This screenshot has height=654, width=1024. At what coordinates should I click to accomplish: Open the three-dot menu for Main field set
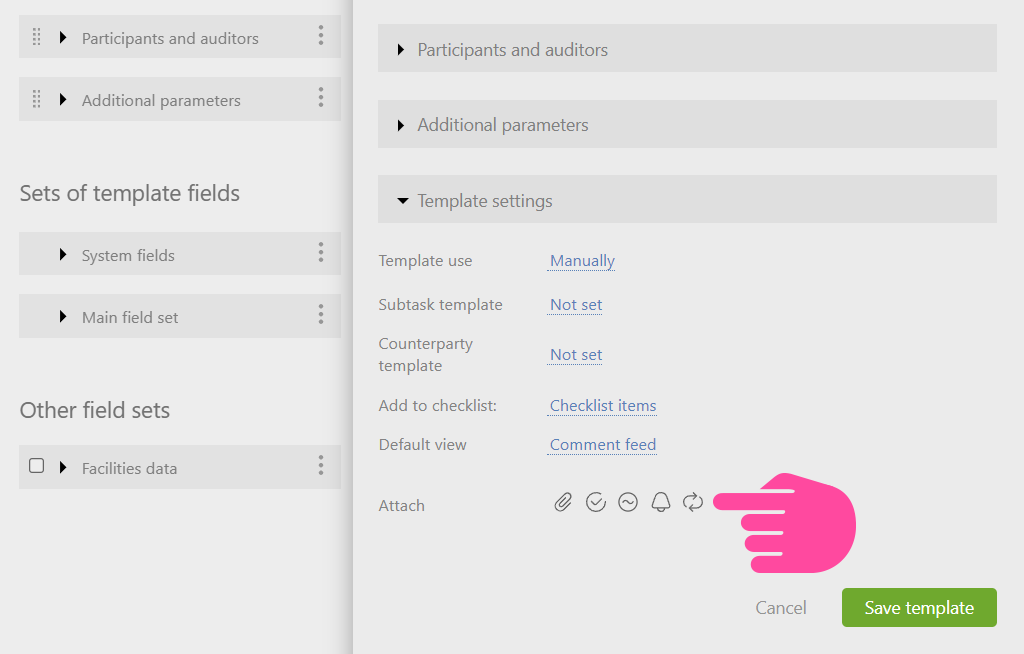coord(321,315)
